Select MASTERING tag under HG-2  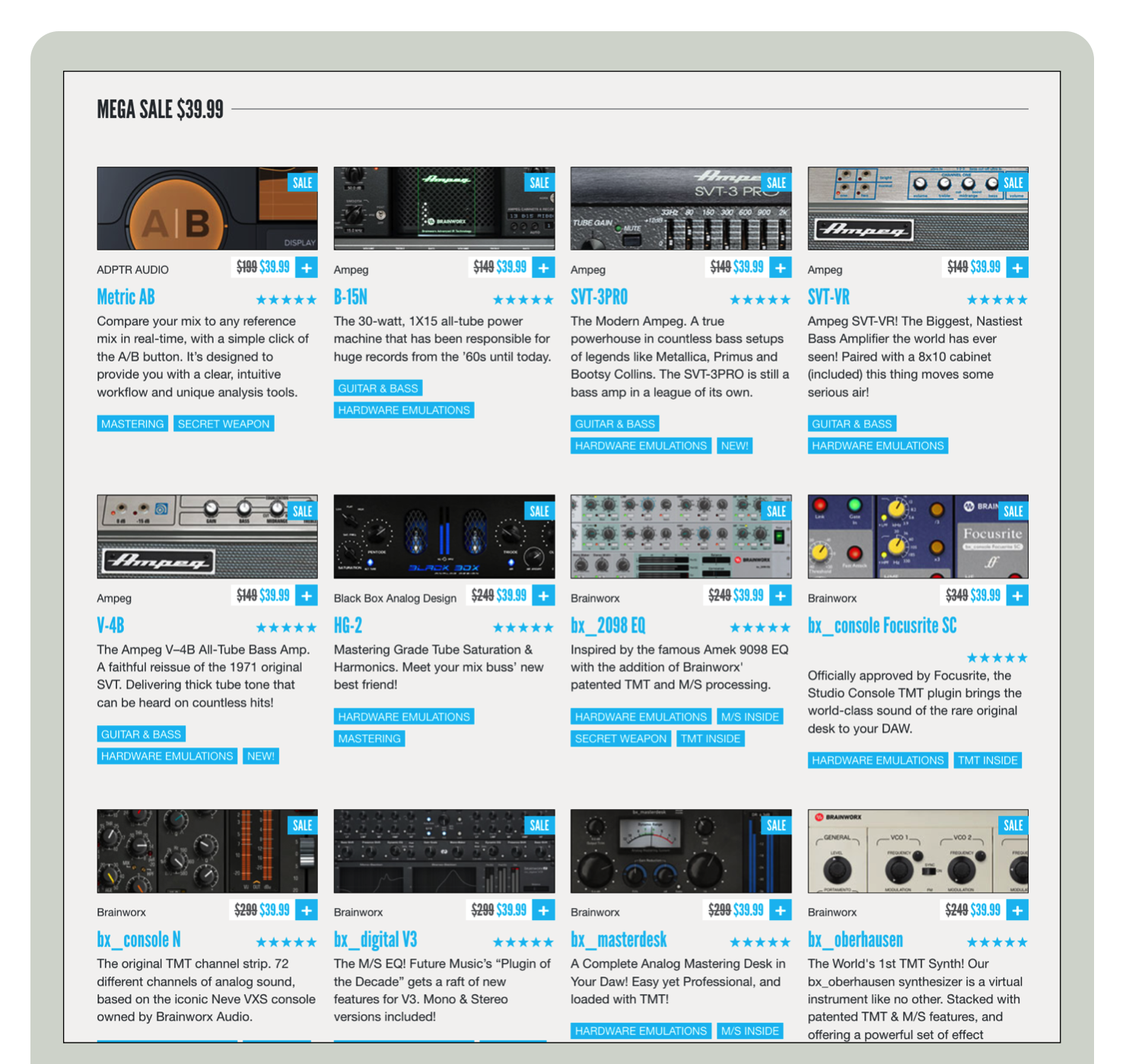tap(369, 739)
